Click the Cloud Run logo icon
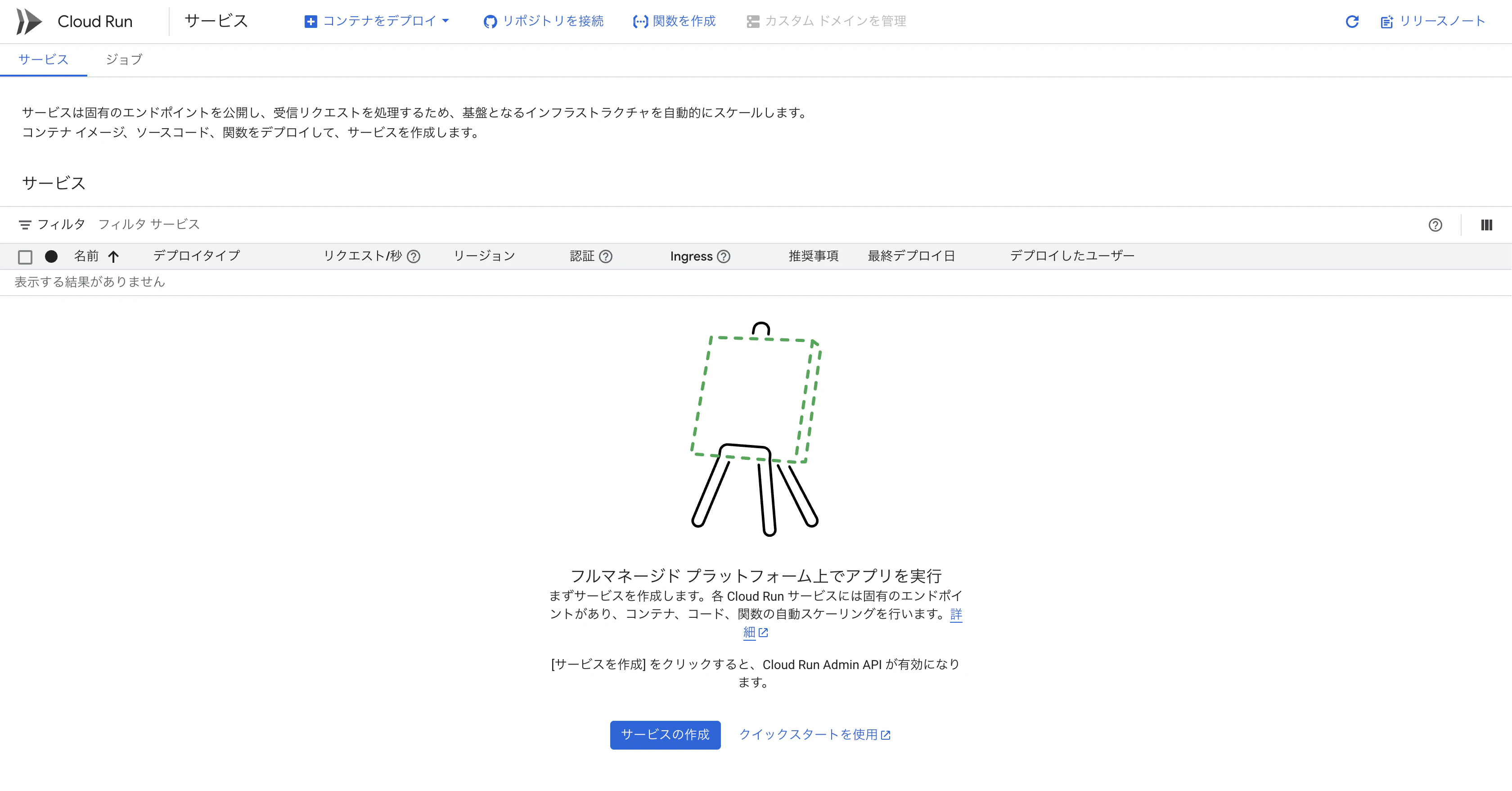1512x791 pixels. (x=29, y=22)
